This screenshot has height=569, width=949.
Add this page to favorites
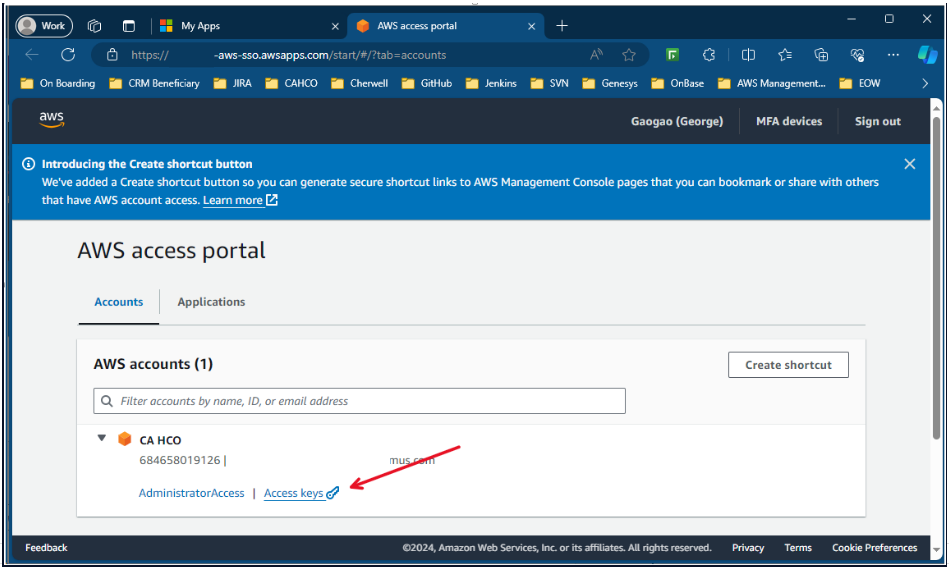[x=629, y=55]
